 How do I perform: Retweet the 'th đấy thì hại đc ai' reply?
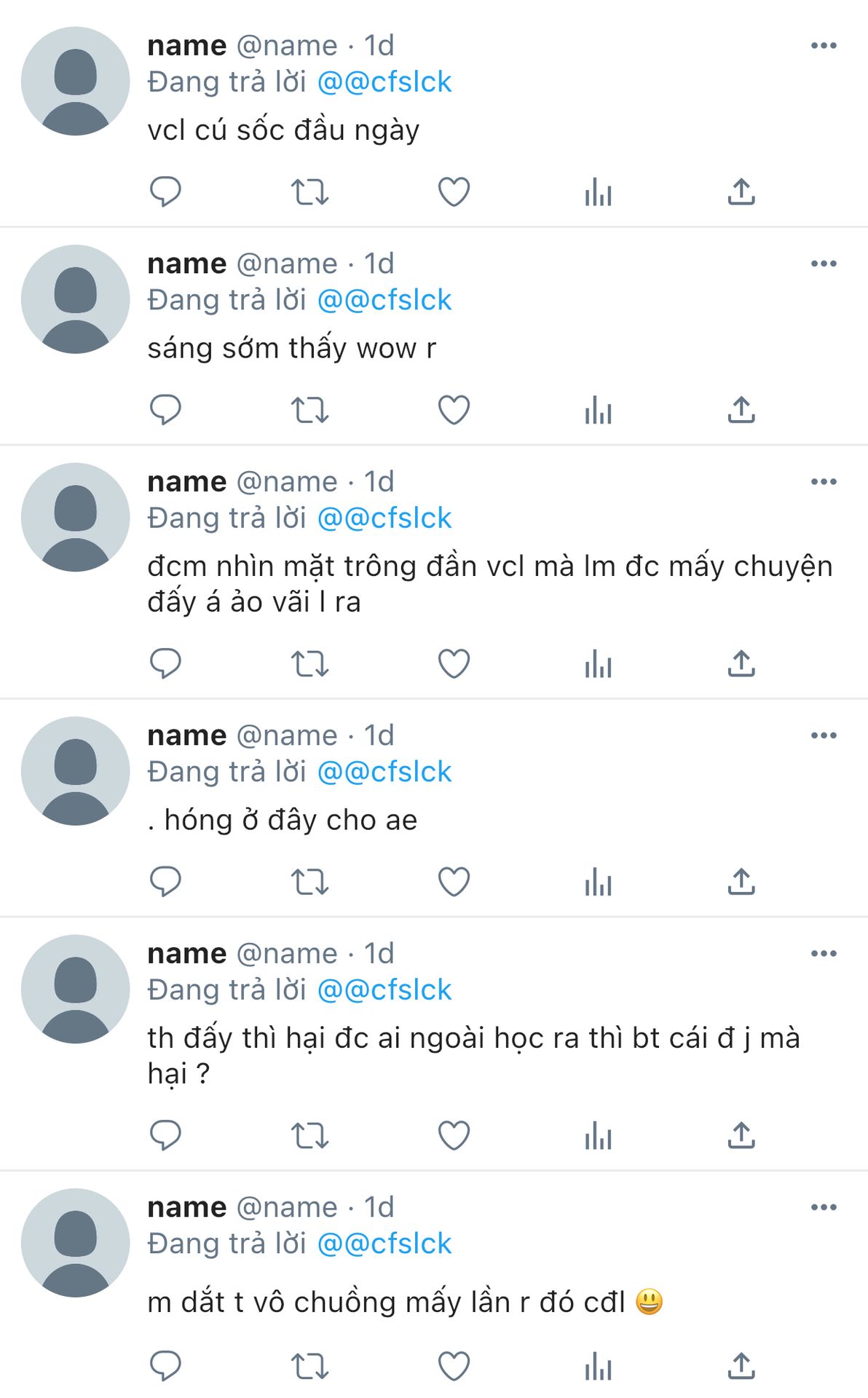click(309, 1136)
